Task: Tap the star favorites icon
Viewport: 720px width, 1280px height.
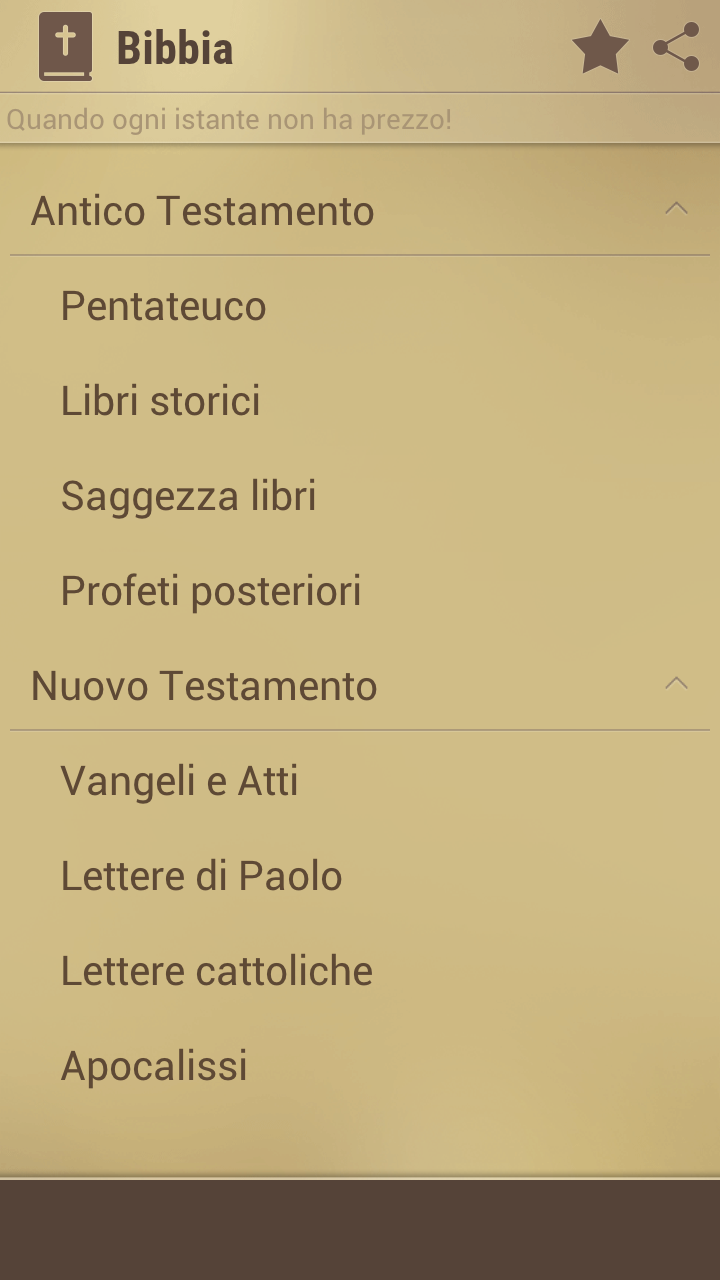Action: (600, 48)
